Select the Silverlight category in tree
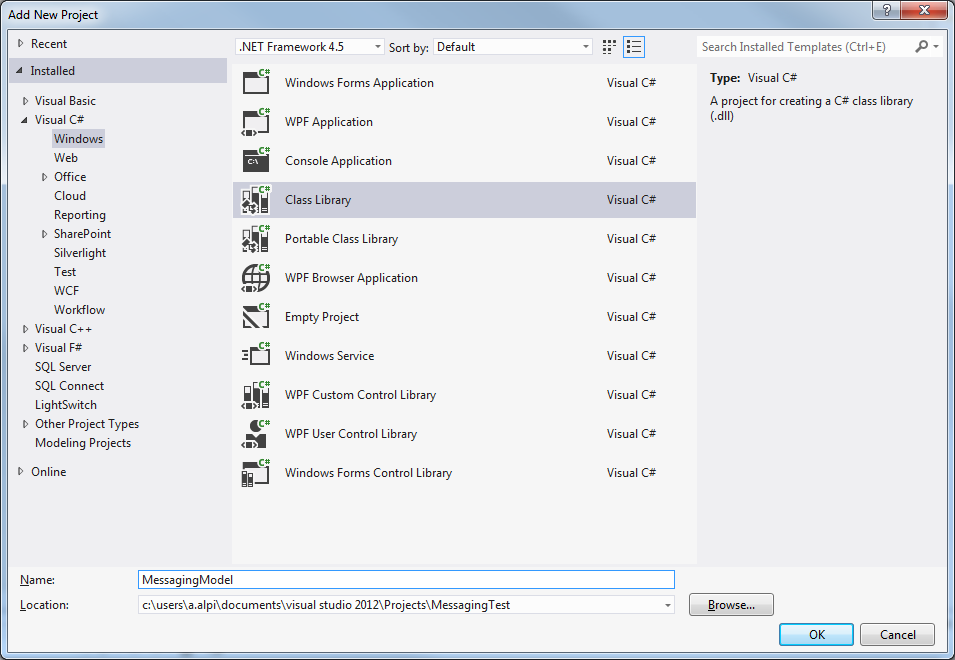The height and width of the screenshot is (660, 955). coord(80,253)
